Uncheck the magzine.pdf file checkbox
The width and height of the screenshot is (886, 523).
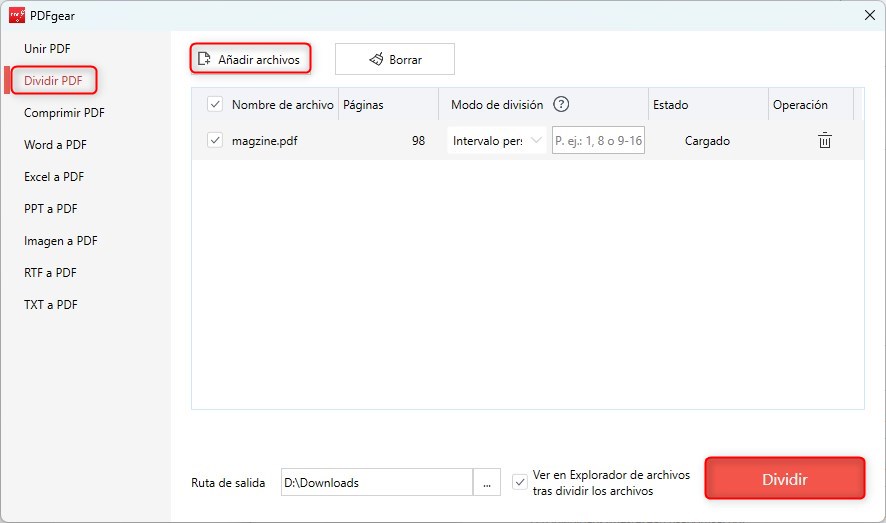point(214,141)
